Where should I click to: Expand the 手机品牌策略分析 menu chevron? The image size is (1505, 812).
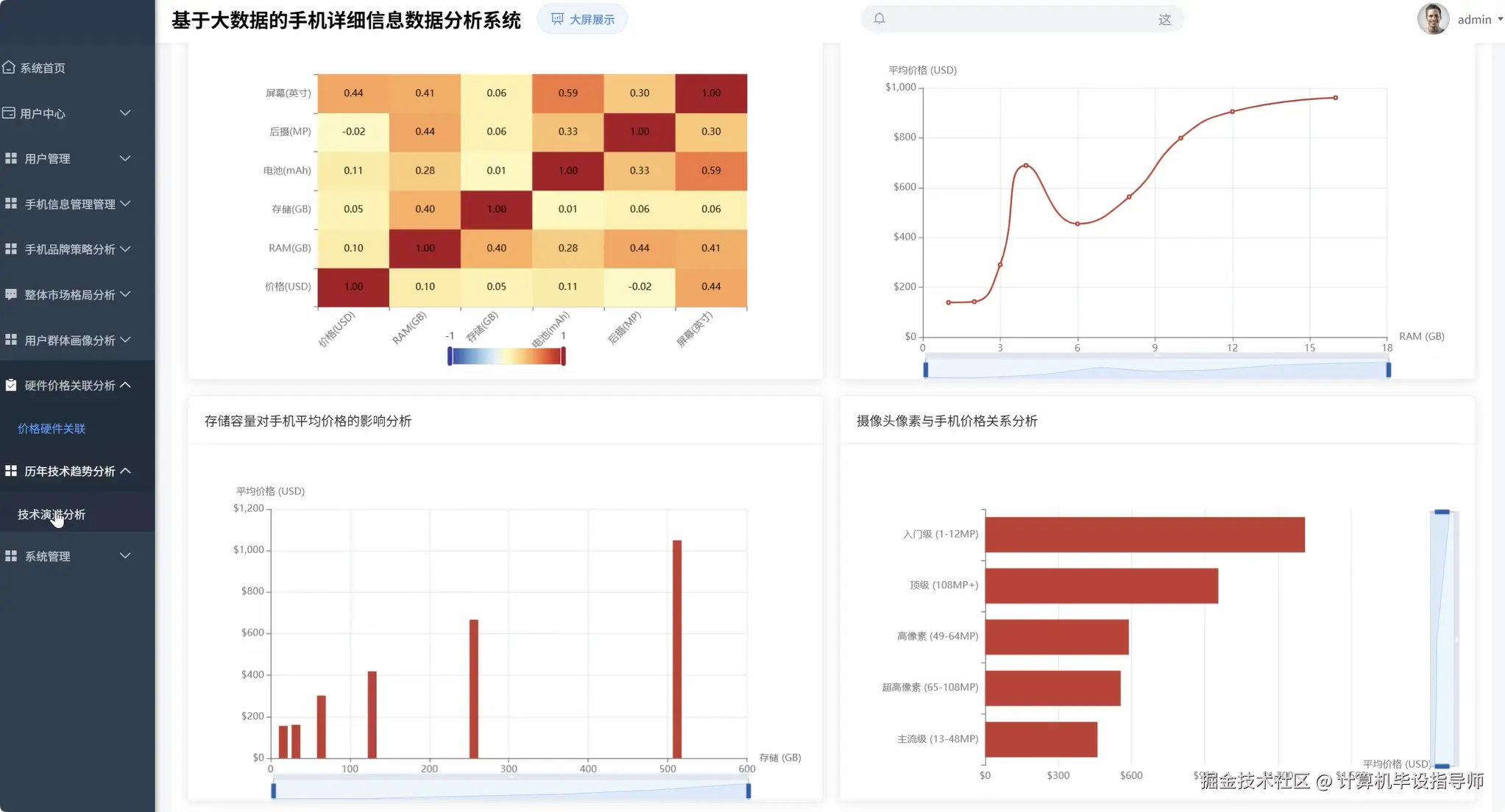click(x=125, y=249)
